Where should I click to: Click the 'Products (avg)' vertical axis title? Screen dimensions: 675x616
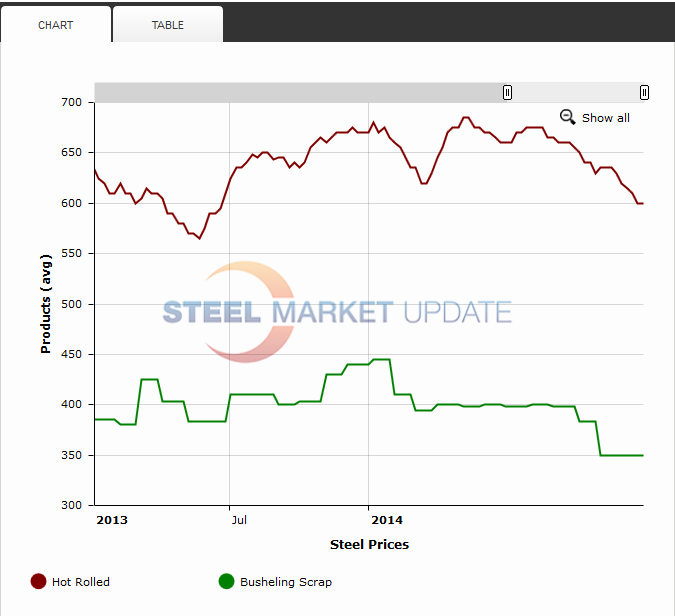(x=46, y=303)
